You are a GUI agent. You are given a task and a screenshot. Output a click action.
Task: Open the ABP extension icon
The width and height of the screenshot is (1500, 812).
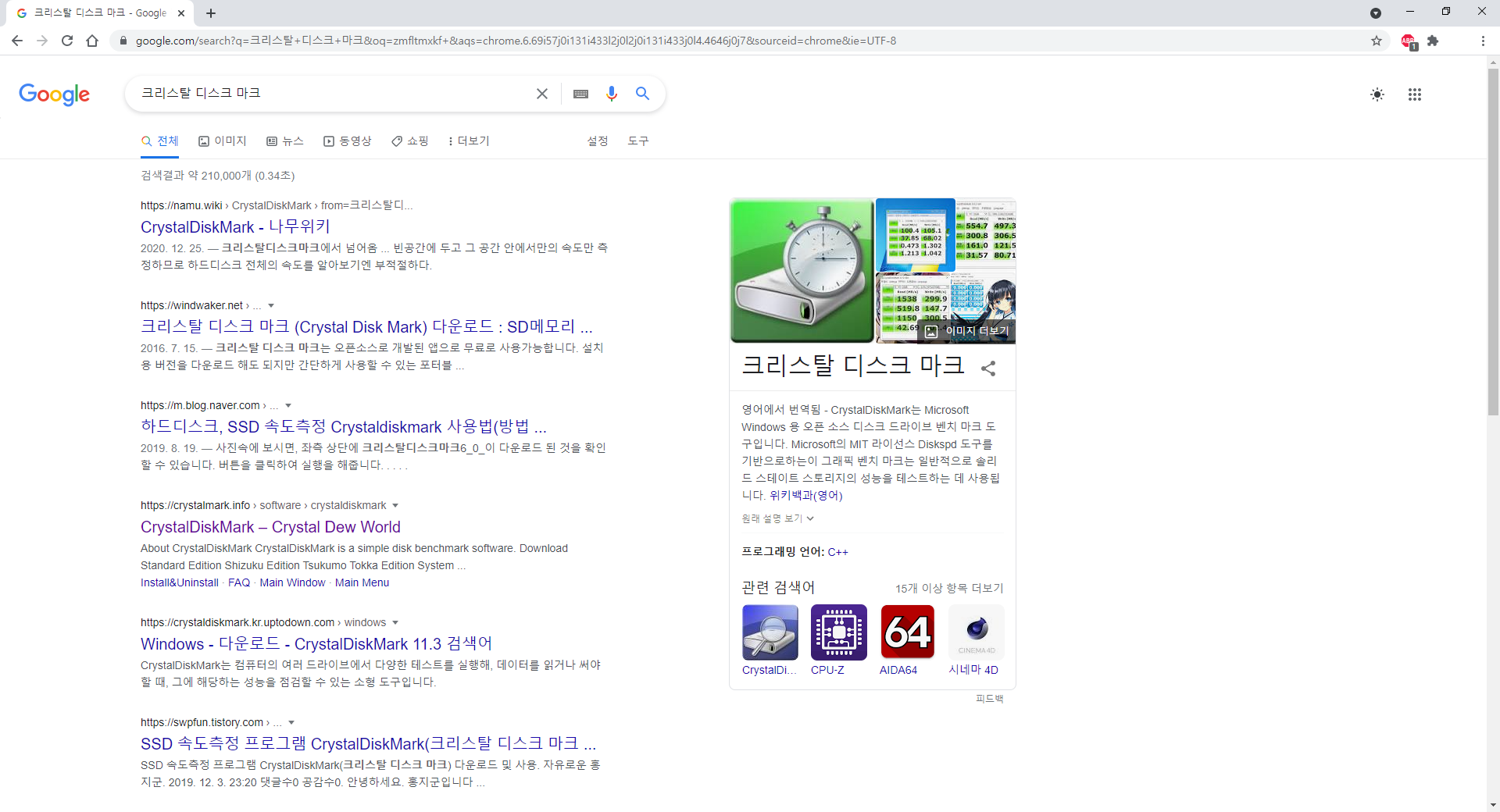click(x=1409, y=41)
